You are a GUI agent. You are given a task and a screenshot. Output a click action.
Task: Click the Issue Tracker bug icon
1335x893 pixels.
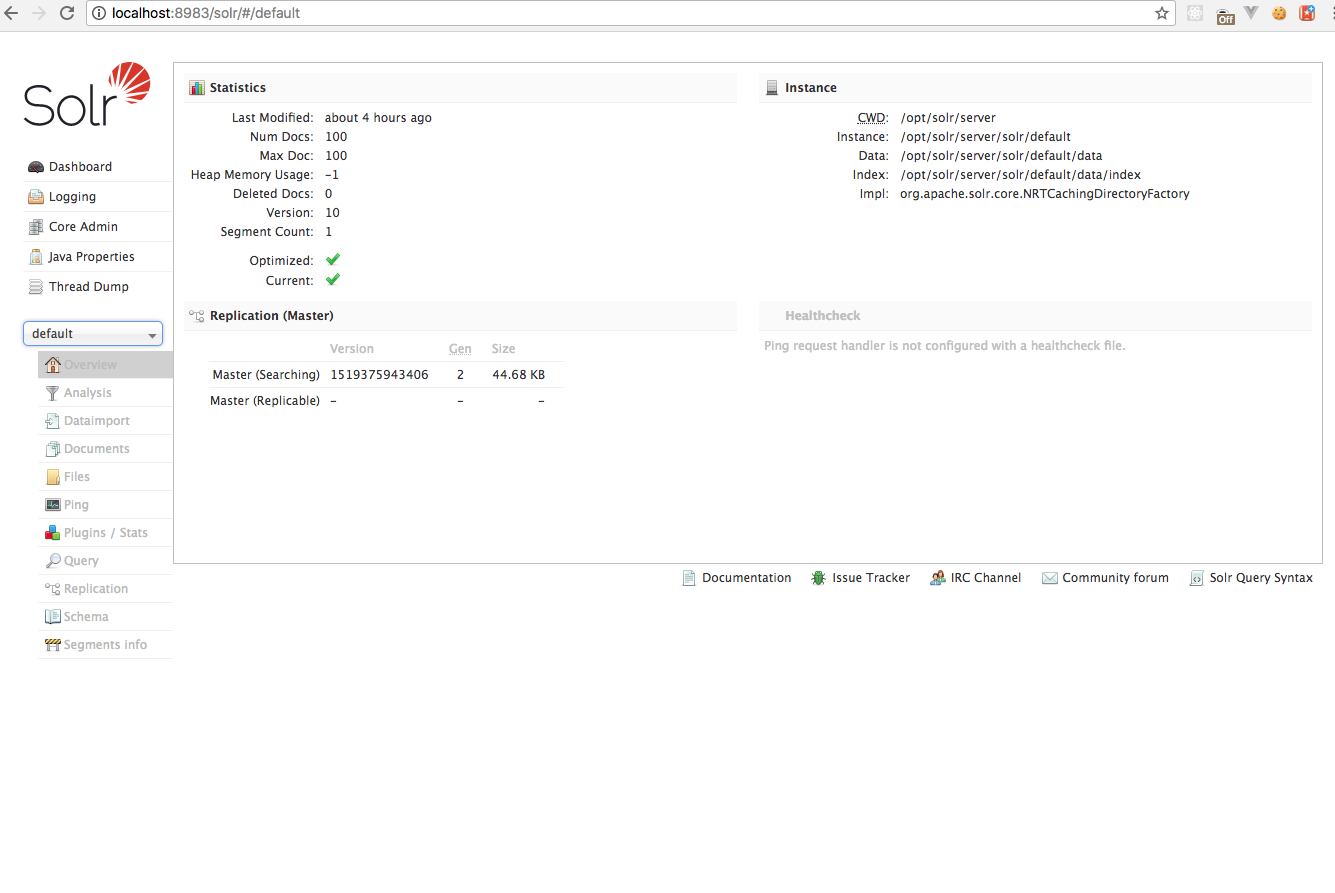coord(818,578)
